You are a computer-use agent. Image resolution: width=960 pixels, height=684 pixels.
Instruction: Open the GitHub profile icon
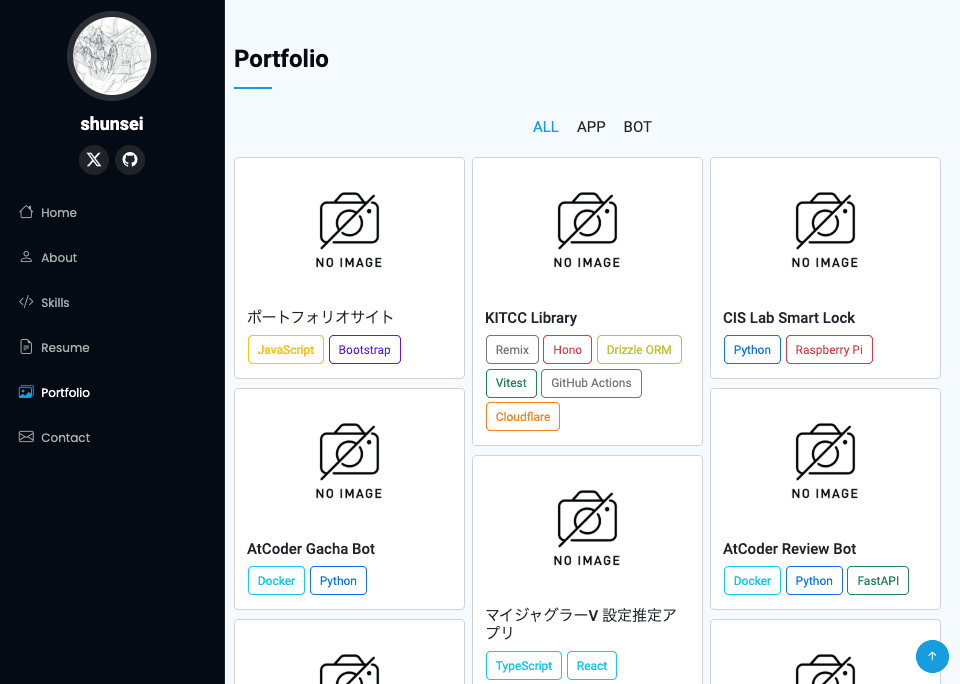(x=130, y=160)
